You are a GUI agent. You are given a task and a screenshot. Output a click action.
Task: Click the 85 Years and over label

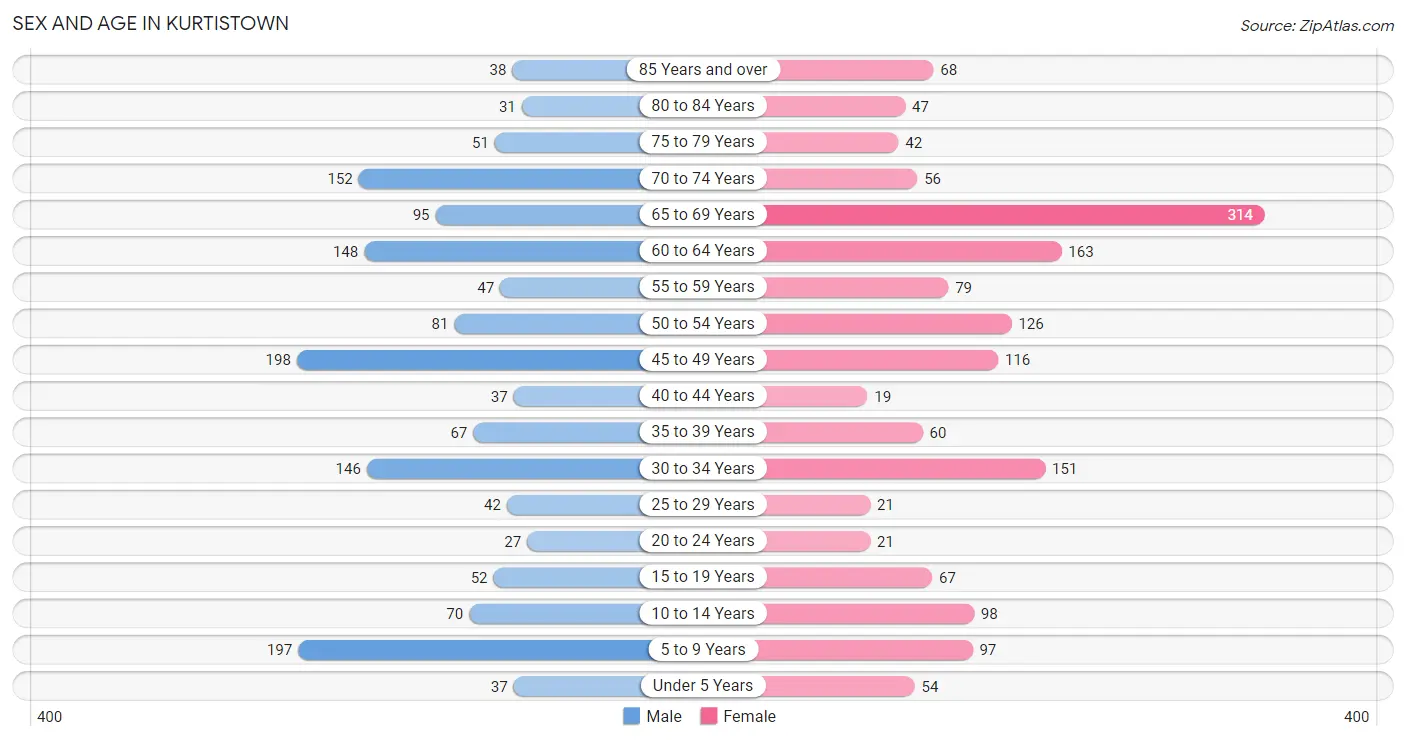(703, 70)
